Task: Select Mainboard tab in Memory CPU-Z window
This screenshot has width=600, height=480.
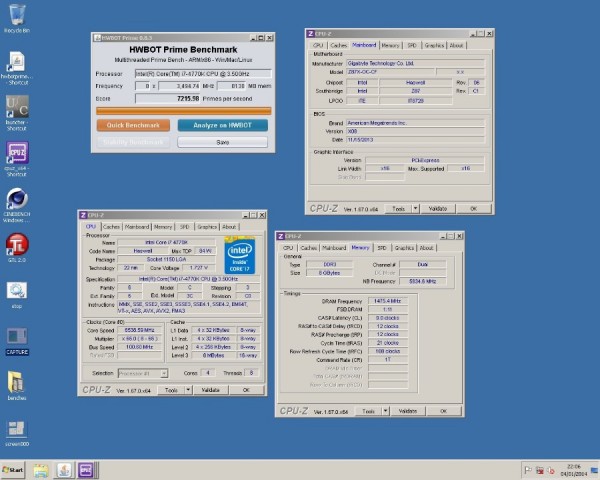Action: click(334, 248)
